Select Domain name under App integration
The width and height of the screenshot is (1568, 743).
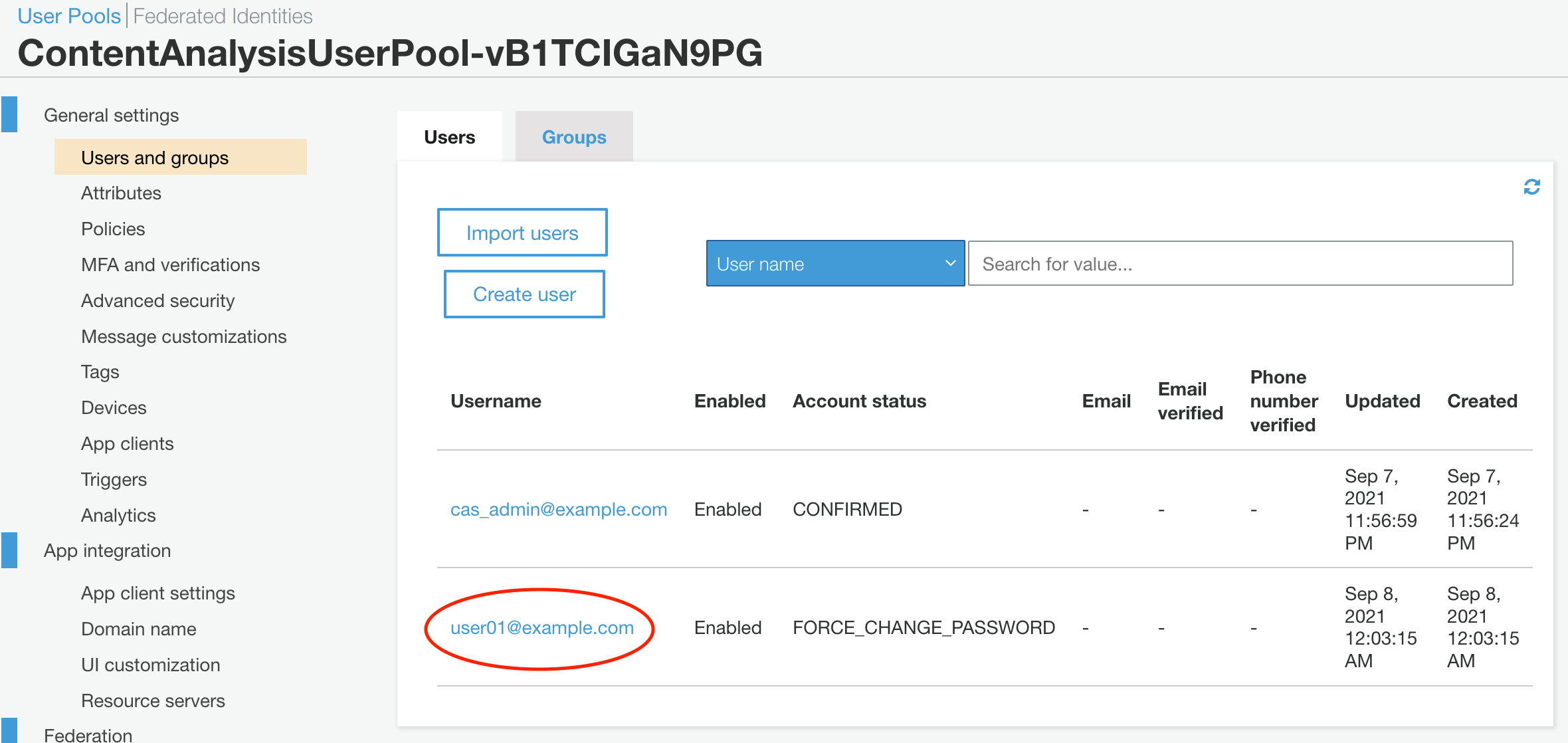(x=138, y=629)
